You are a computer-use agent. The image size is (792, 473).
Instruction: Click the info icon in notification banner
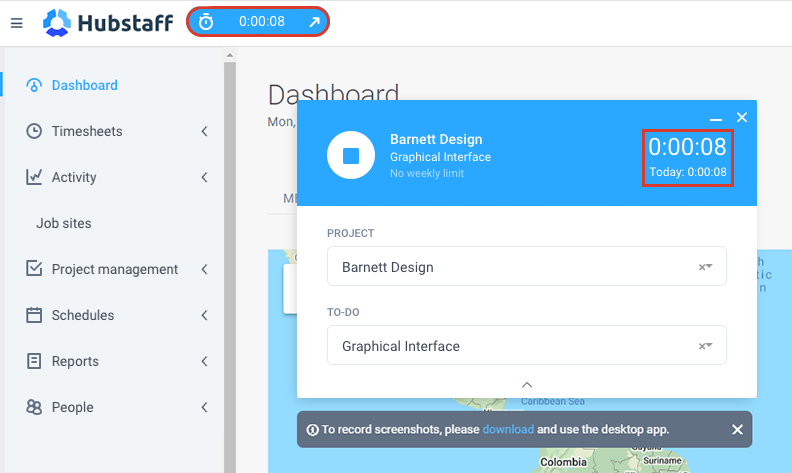[x=313, y=430]
